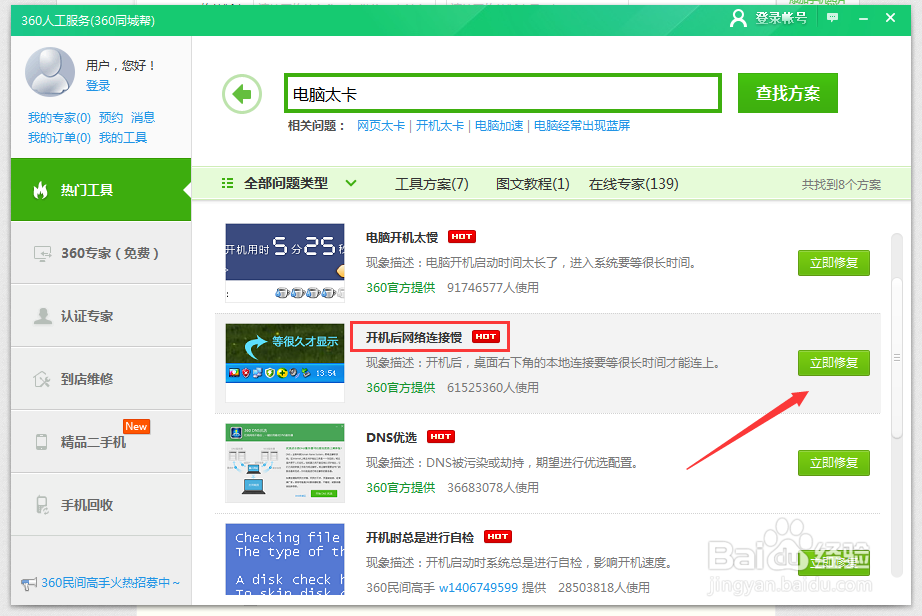Open the 等很久才显示 network thumbnail
The image size is (922, 616).
point(285,362)
